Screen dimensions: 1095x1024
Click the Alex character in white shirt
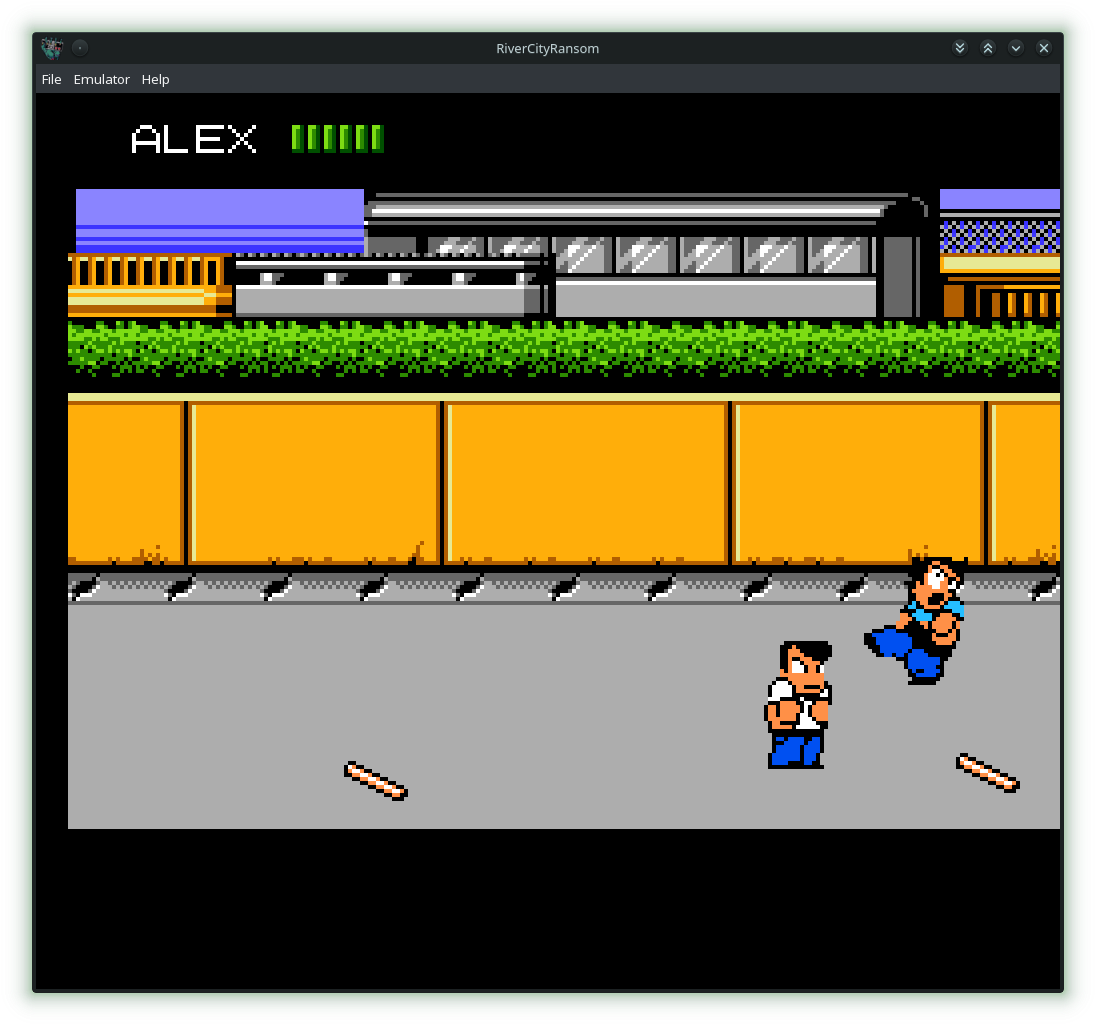[x=798, y=704]
